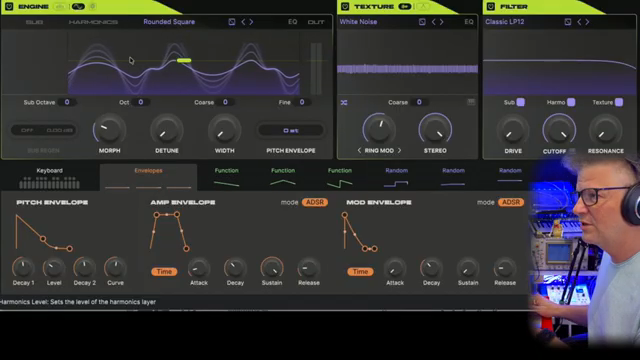Open the Classic LP12 filter dropdown

tap(504, 22)
